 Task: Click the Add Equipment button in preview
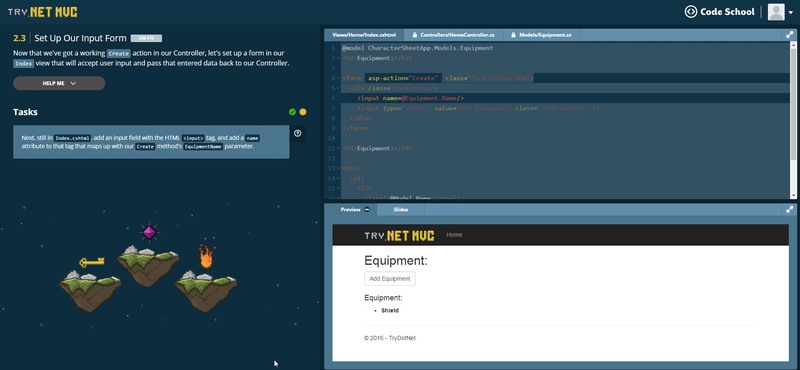tap(390, 279)
